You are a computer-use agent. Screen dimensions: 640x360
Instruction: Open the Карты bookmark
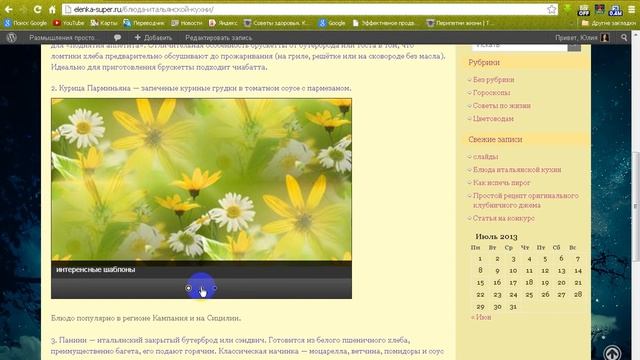click(x=104, y=23)
